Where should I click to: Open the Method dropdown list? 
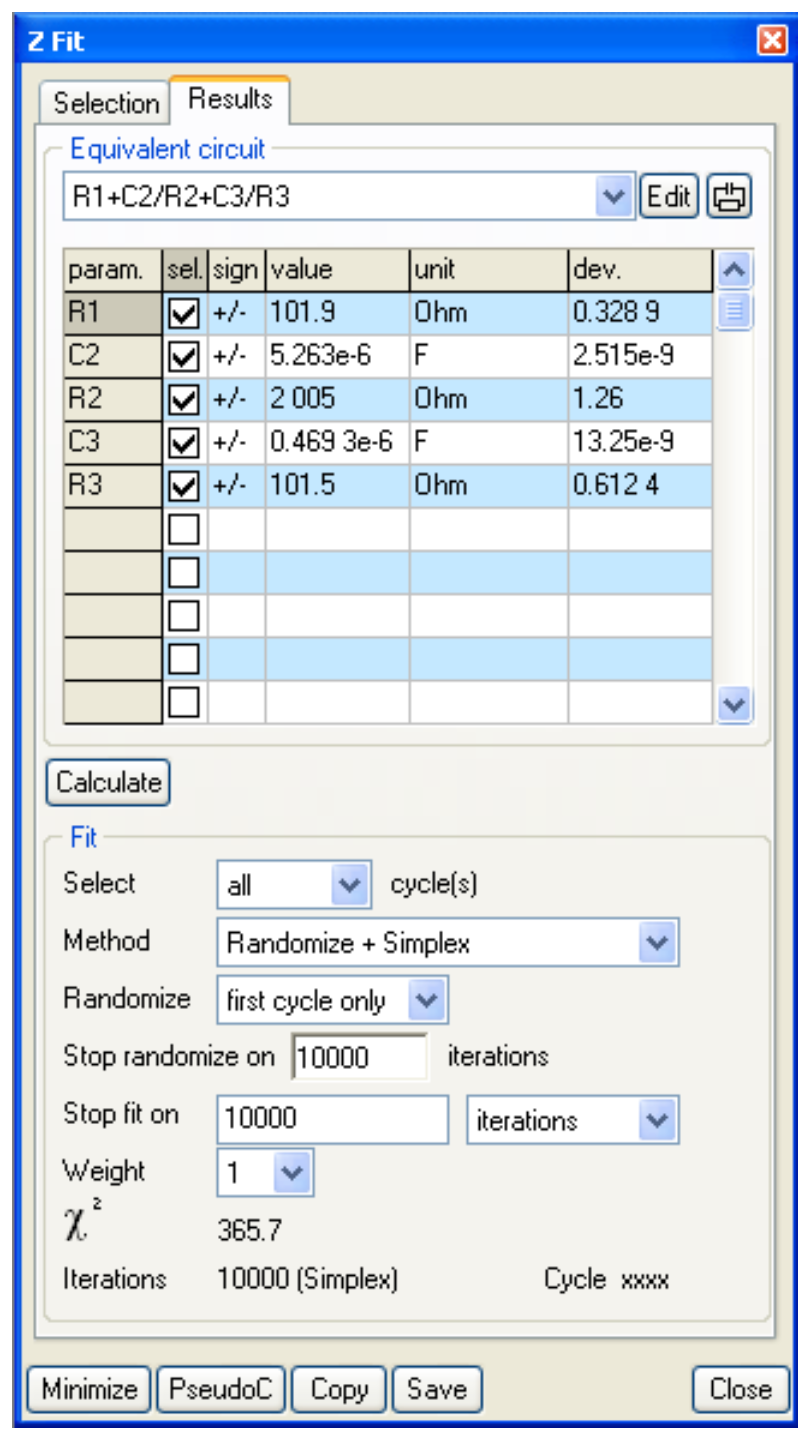656,942
